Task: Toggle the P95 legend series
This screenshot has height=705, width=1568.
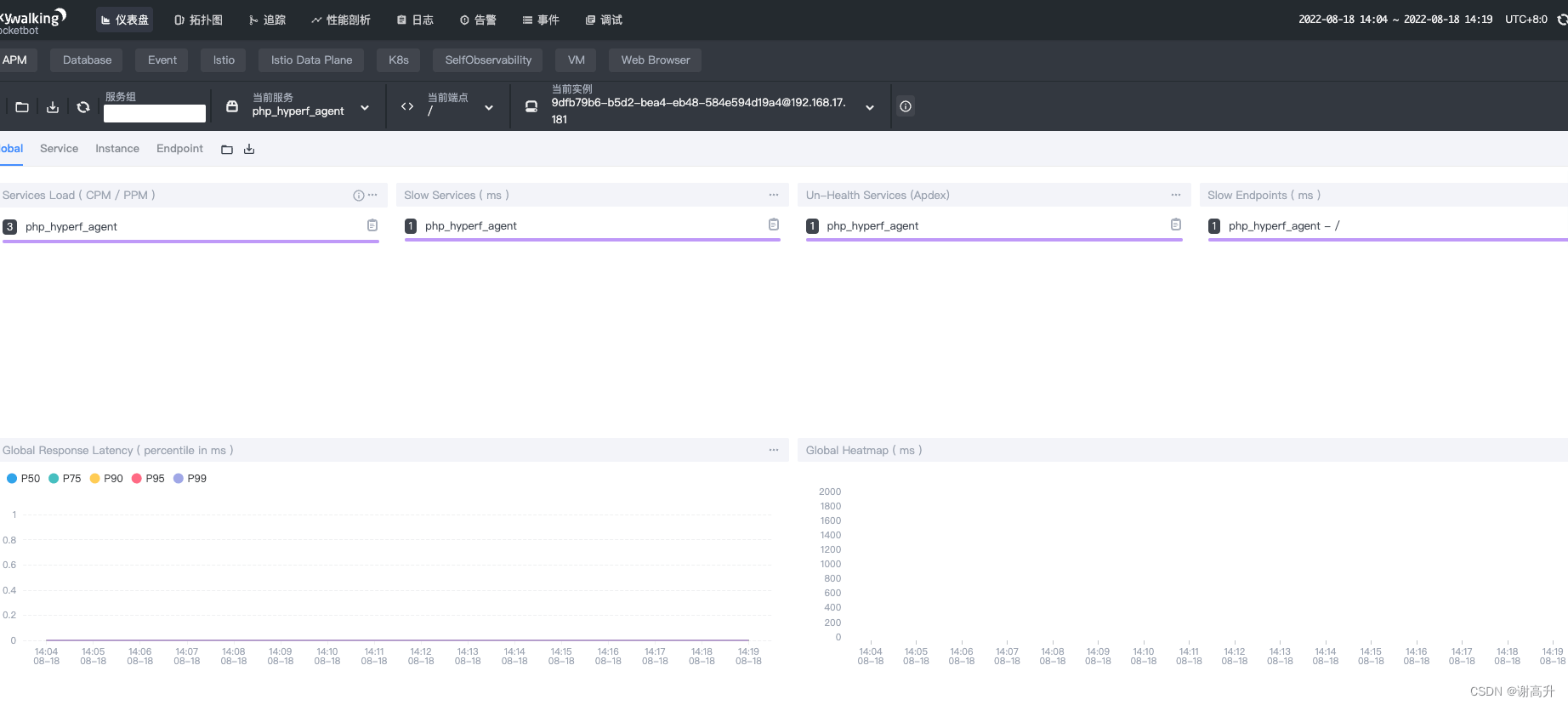Action: 149,478
